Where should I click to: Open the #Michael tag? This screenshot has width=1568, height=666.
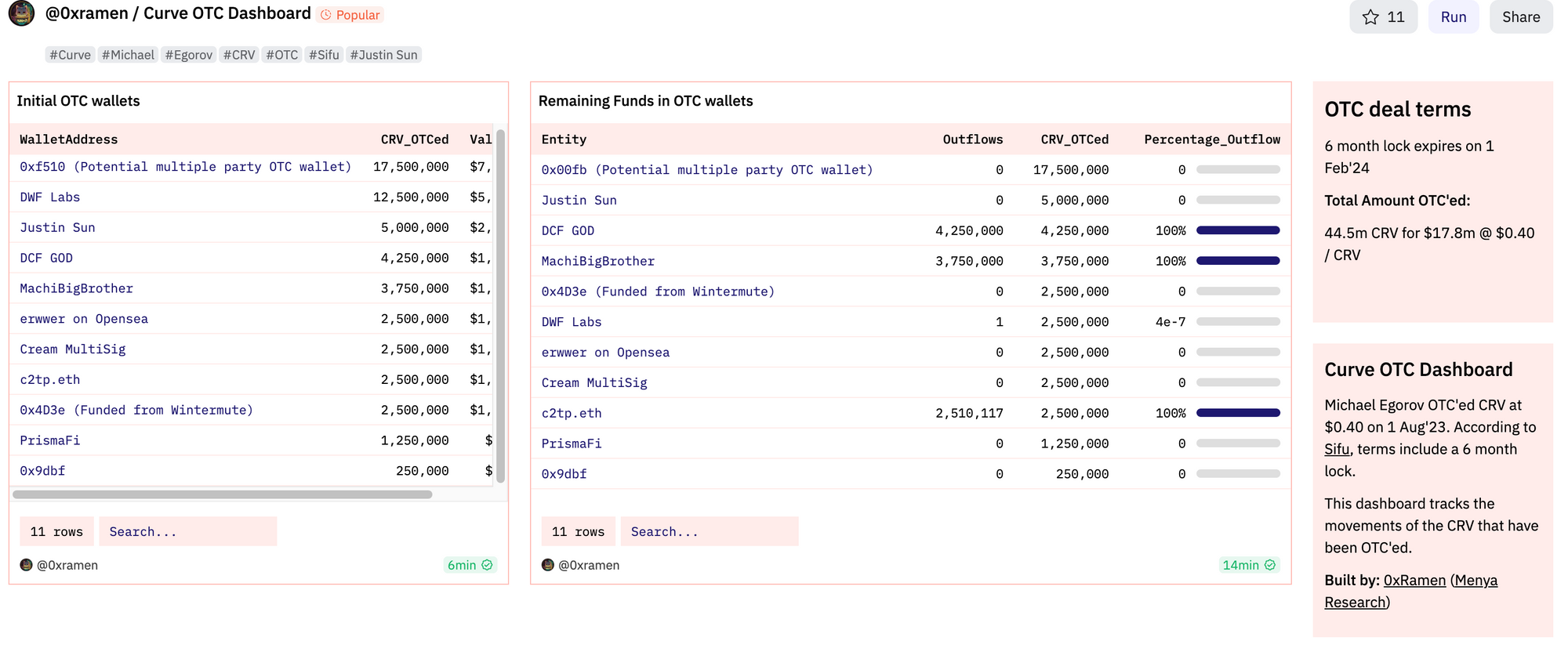click(128, 55)
